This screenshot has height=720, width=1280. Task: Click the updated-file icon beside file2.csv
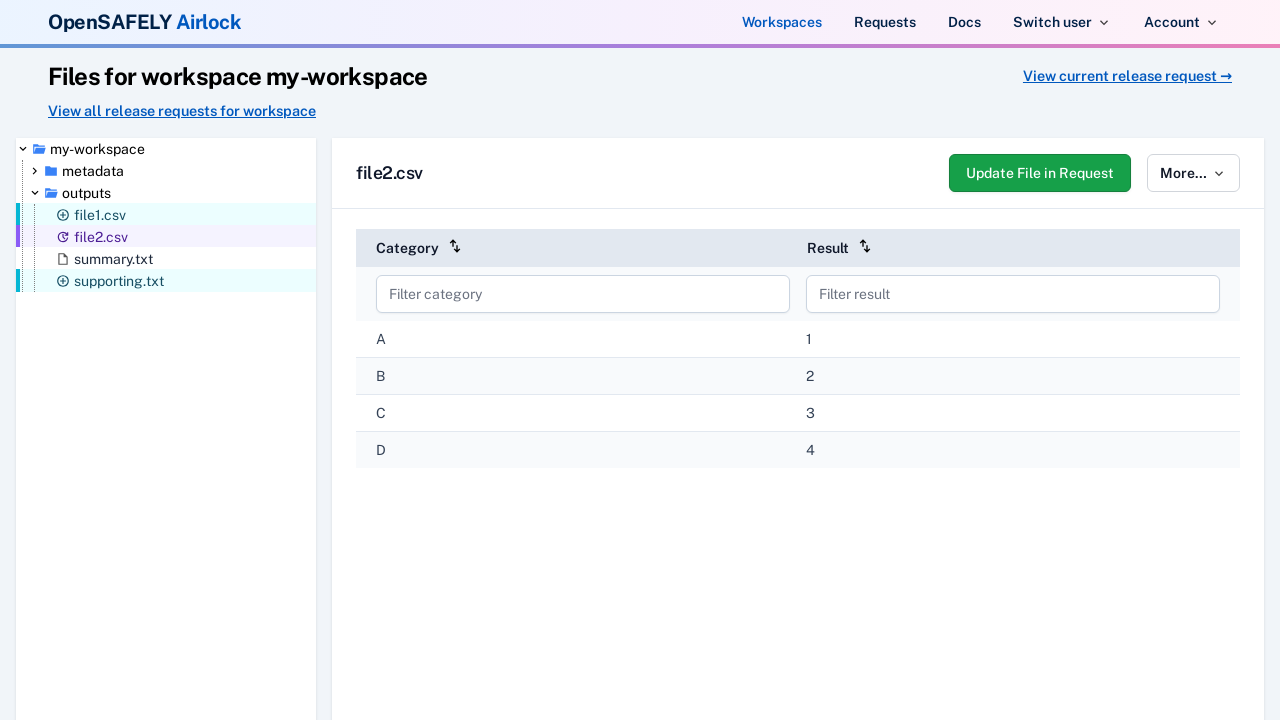coord(63,237)
